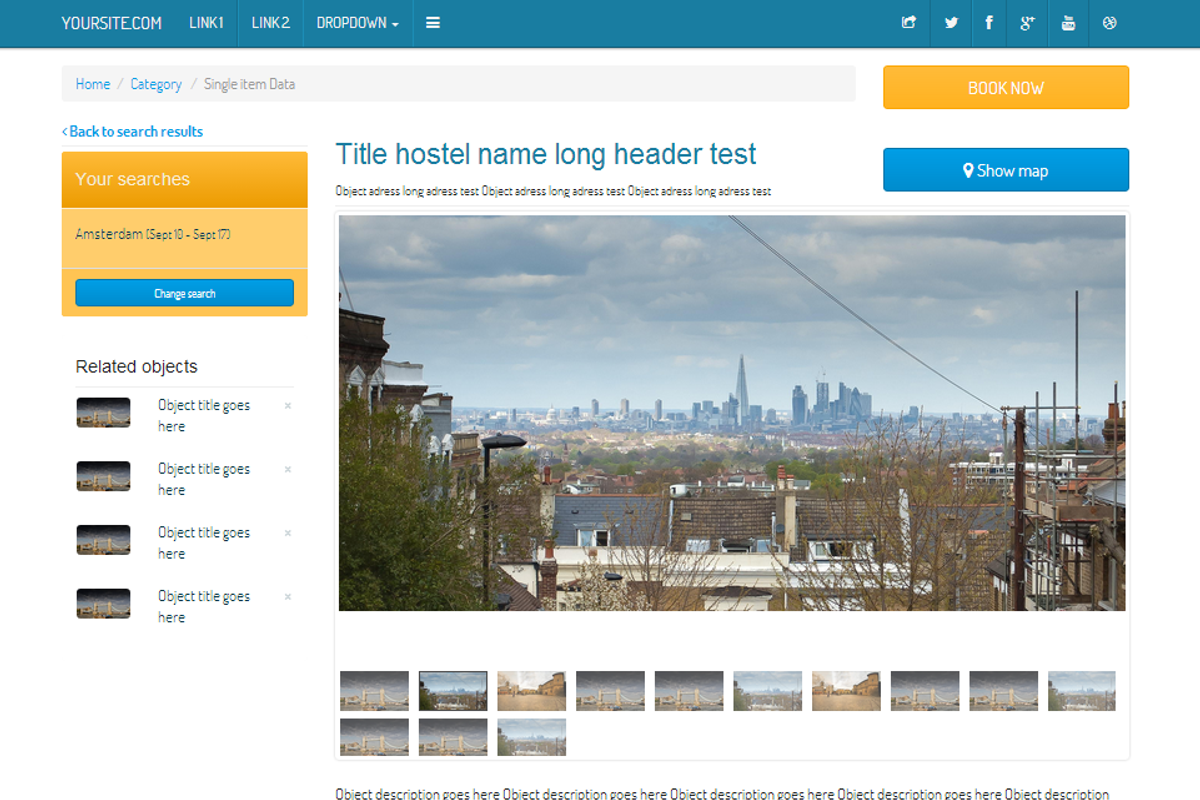Viewport: 1200px width, 800px height.
Task: Select the second gallery thumbnail below the photo
Action: (452, 691)
